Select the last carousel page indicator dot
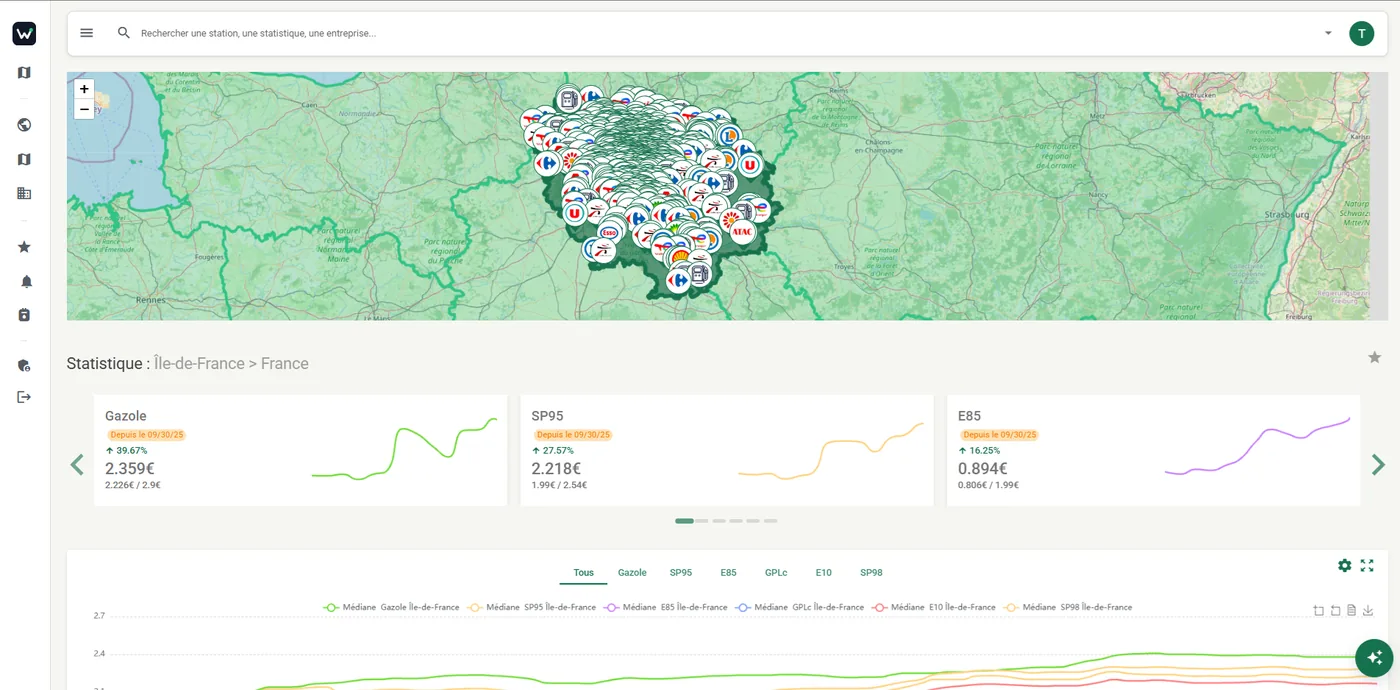Image resolution: width=1400 pixels, height=690 pixels. click(x=770, y=521)
